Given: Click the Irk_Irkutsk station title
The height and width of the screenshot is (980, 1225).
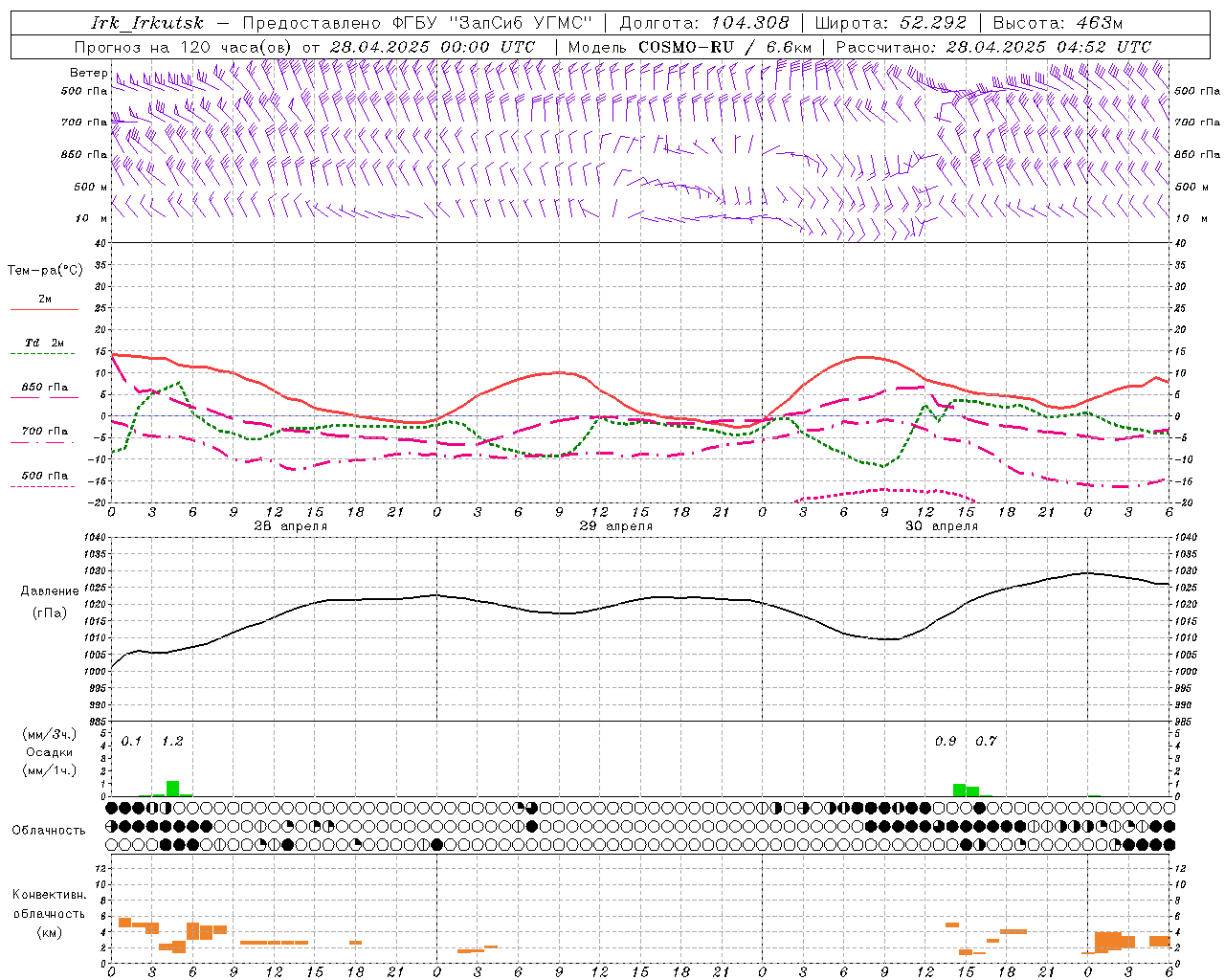Looking at the screenshot, I should [147, 23].
